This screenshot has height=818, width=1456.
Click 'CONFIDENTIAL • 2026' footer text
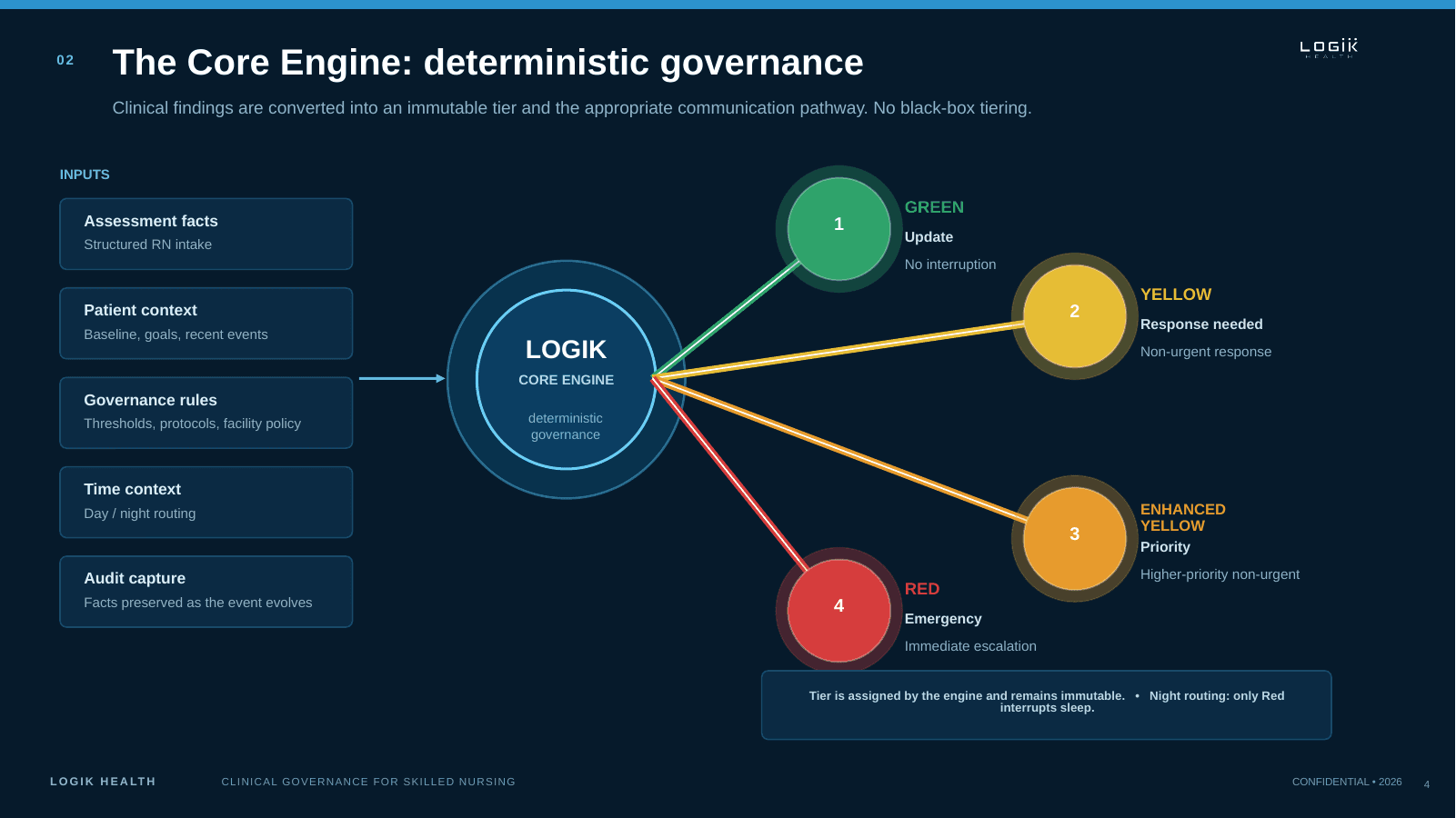(x=1347, y=782)
